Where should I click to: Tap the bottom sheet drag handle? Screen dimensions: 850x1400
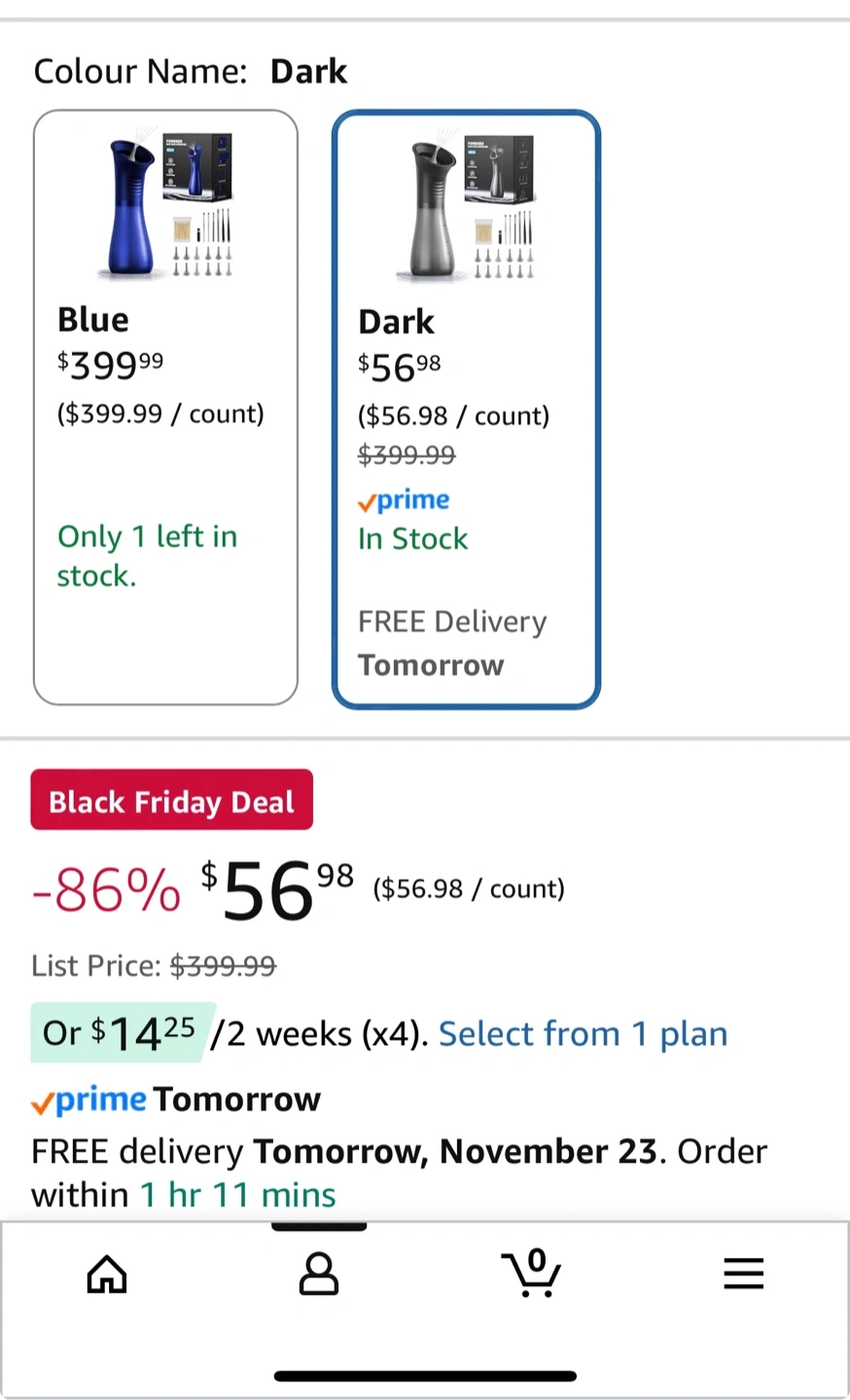[x=318, y=1227]
